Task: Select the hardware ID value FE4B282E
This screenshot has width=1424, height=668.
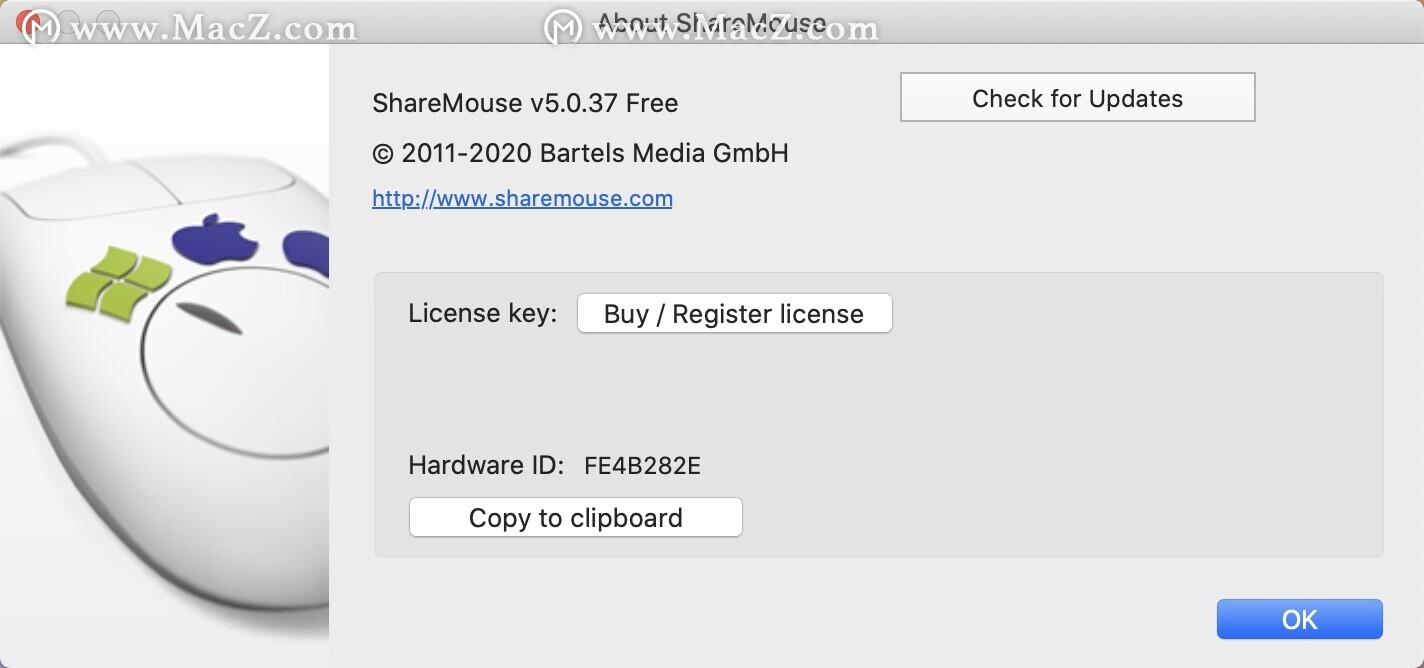Action: click(x=642, y=466)
